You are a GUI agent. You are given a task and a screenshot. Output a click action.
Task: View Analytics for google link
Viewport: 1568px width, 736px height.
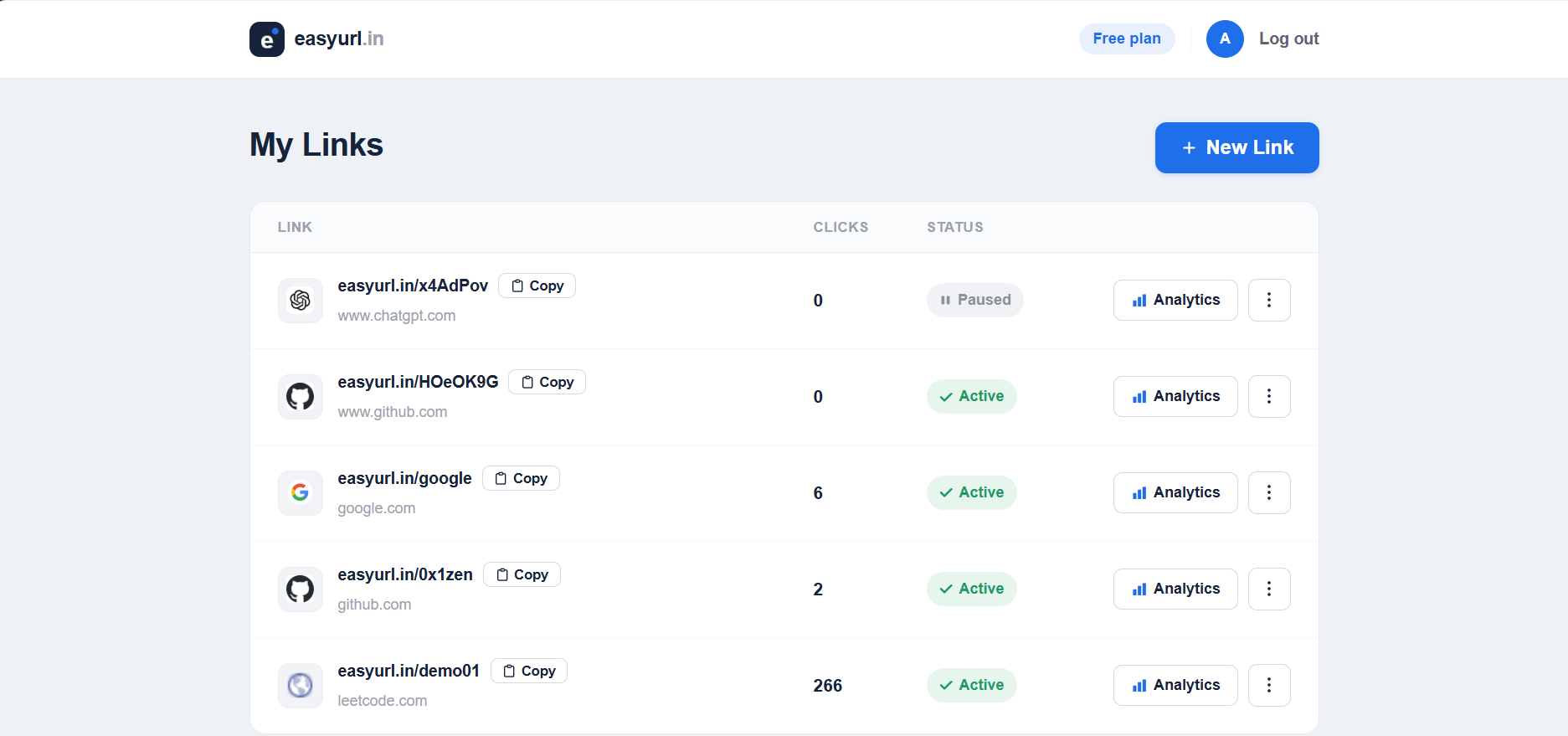click(x=1175, y=492)
